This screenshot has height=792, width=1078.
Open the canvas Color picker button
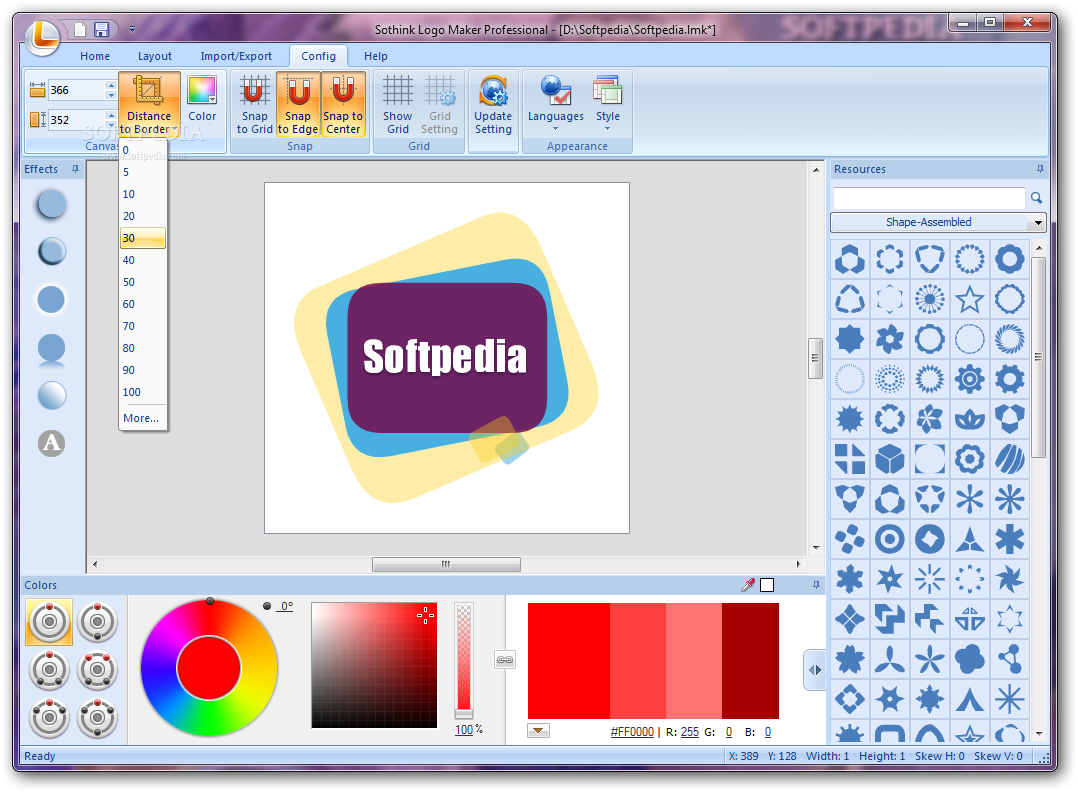pos(202,99)
